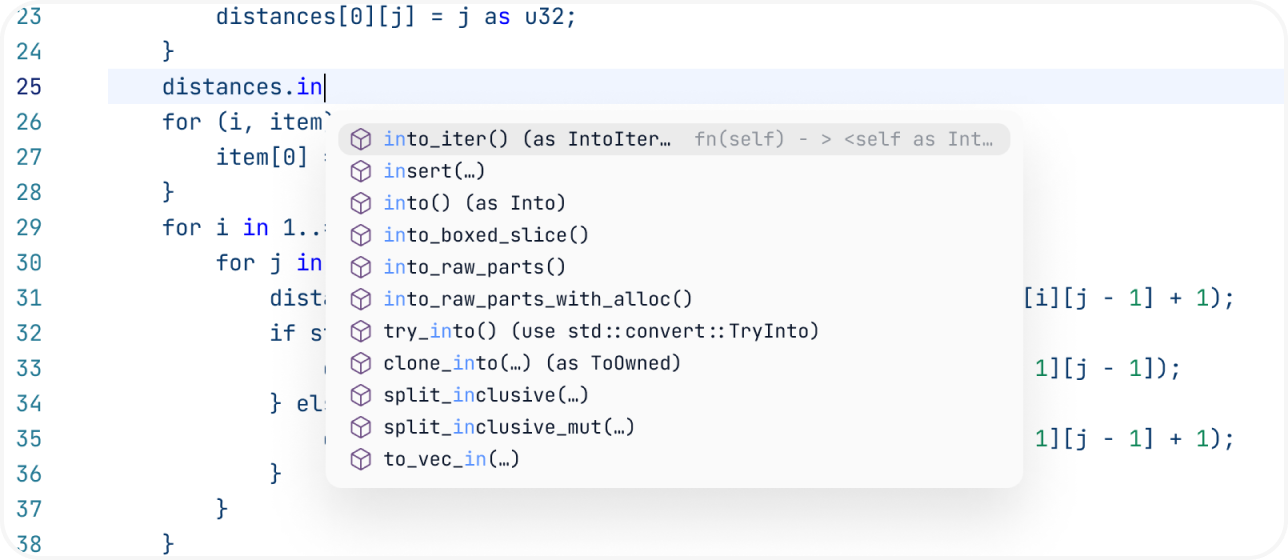This screenshot has height=560, width=1288.
Task: Click method icon beside try_into()
Action: click(361, 331)
